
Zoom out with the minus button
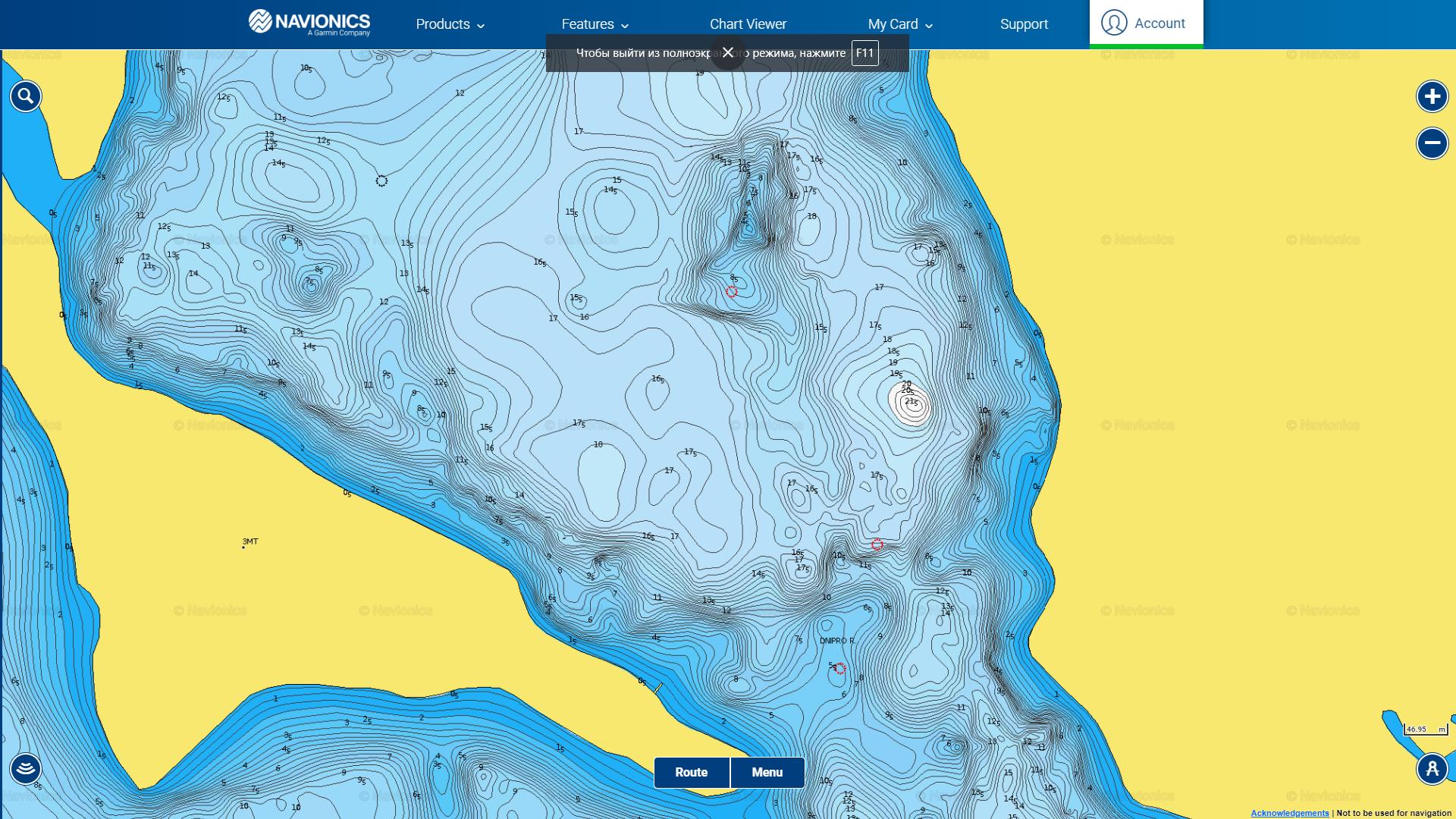point(1432,143)
